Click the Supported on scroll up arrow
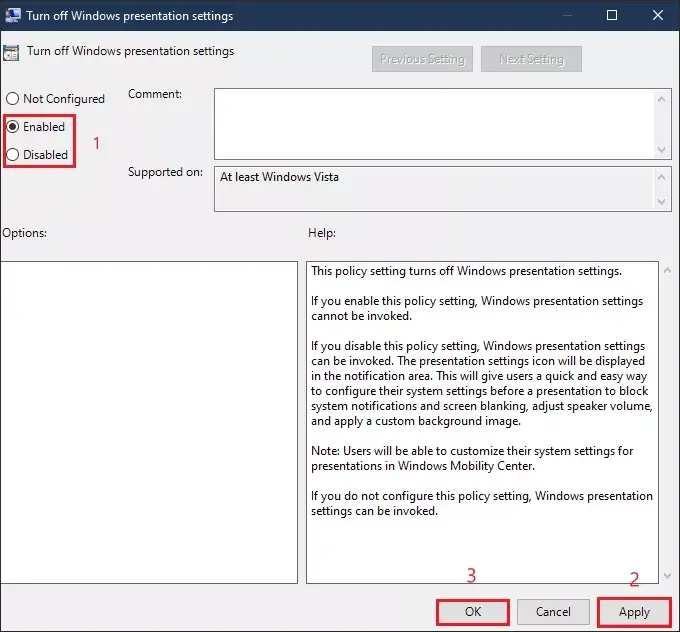 pos(661,177)
